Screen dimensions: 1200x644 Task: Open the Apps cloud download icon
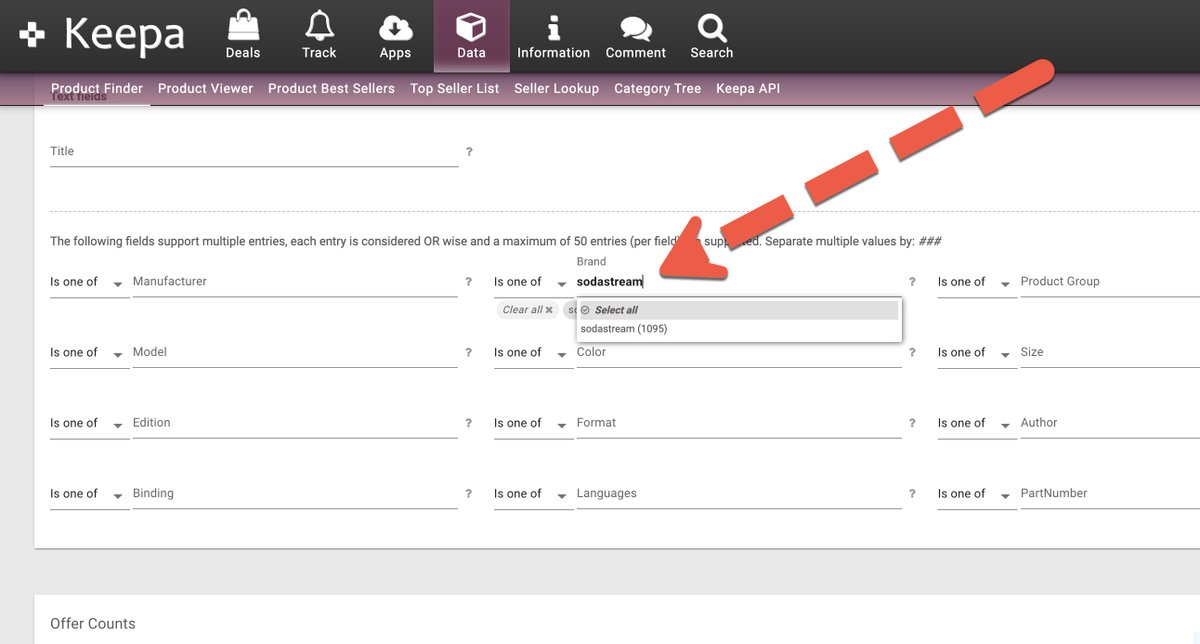(x=395, y=27)
